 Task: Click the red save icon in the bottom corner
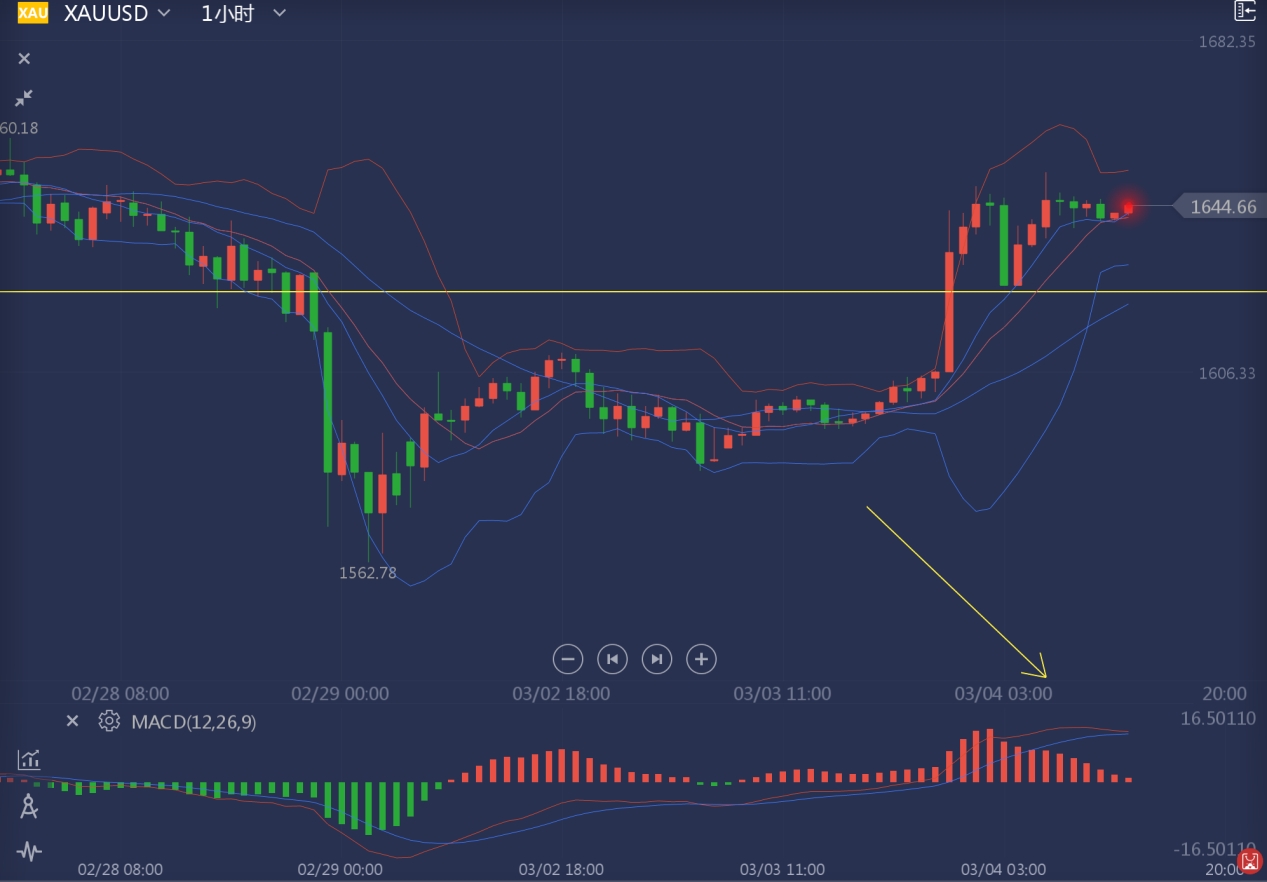[x=1249, y=861]
